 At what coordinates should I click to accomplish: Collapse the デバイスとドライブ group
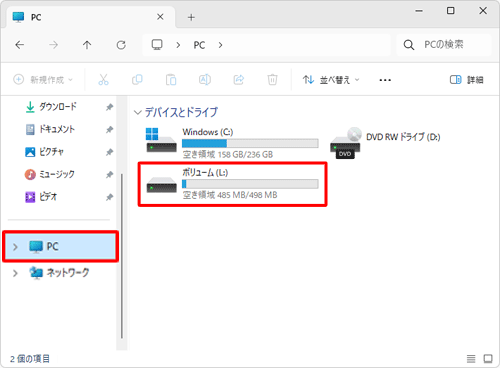tap(138, 112)
